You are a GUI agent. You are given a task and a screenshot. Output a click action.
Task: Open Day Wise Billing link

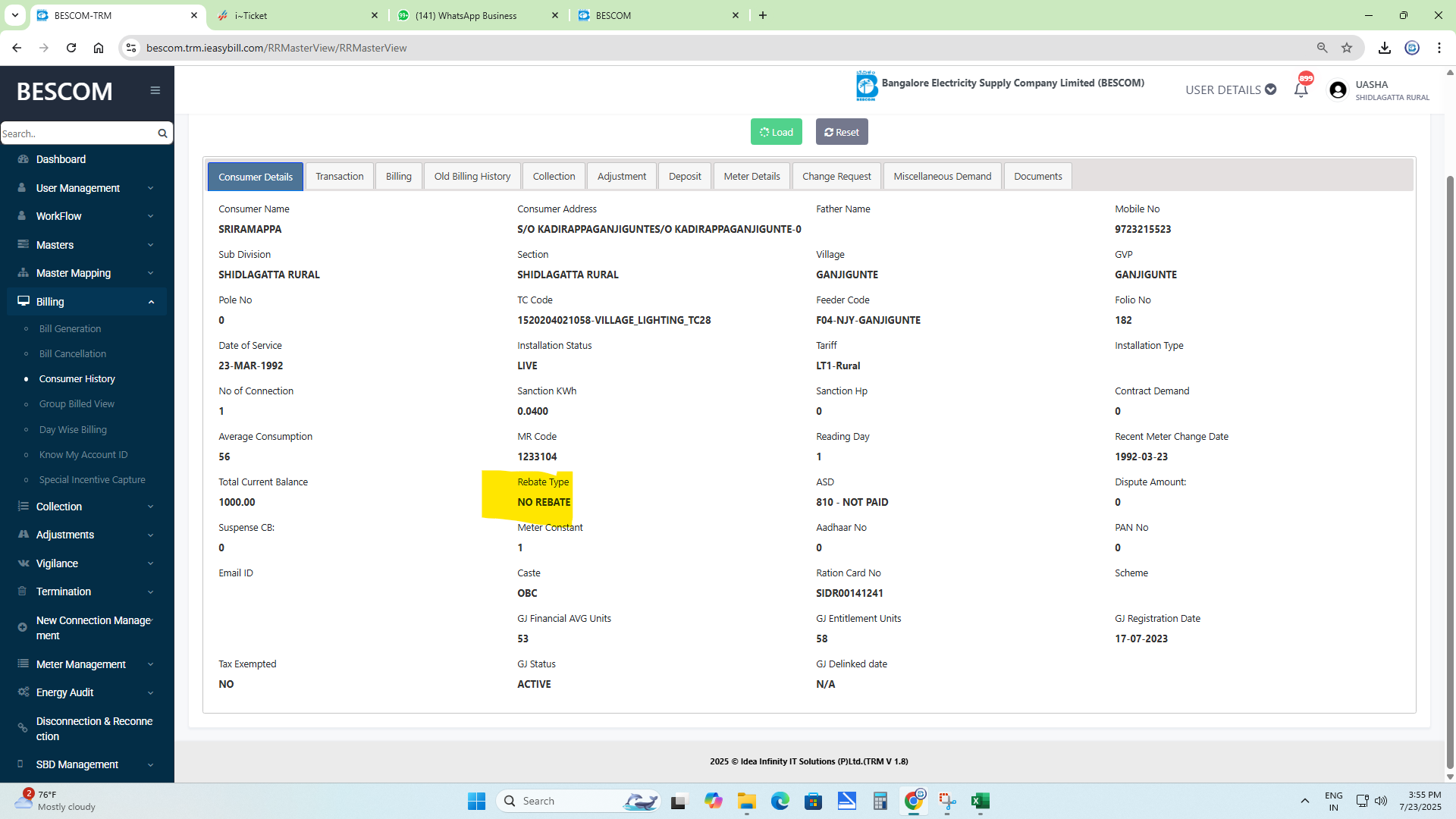(73, 429)
